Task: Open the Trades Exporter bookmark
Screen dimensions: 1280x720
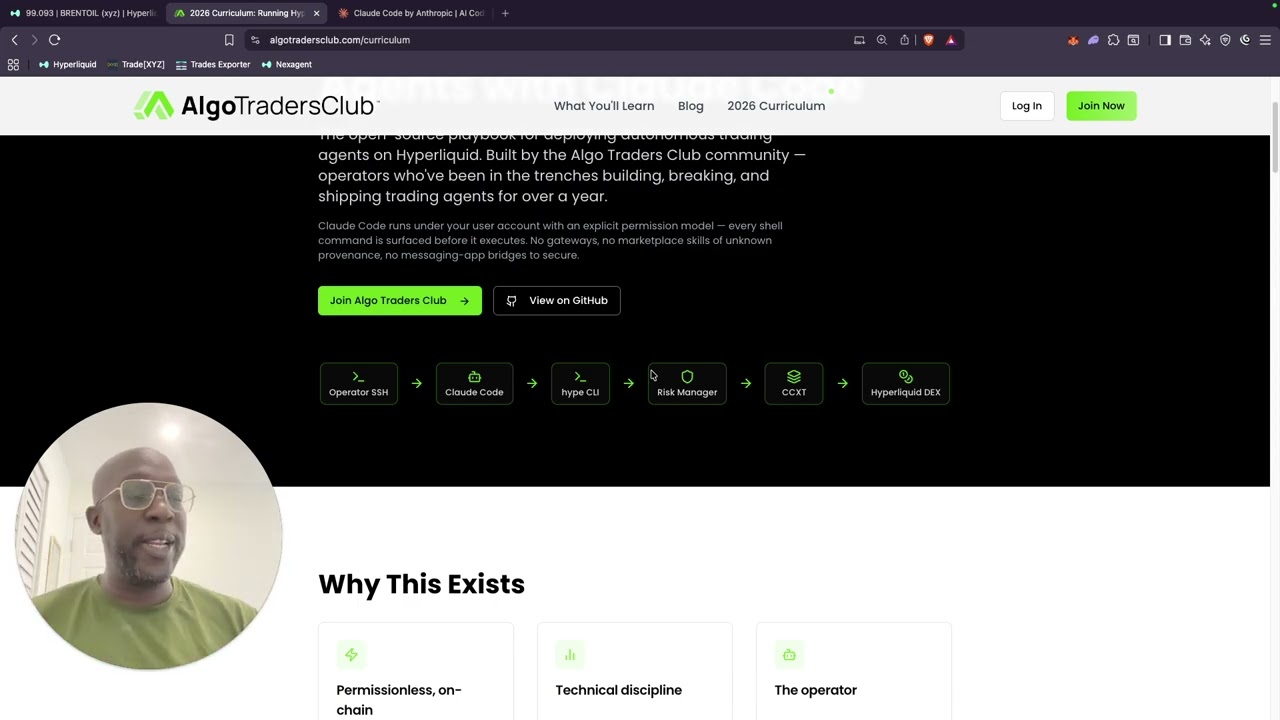Action: pos(213,64)
